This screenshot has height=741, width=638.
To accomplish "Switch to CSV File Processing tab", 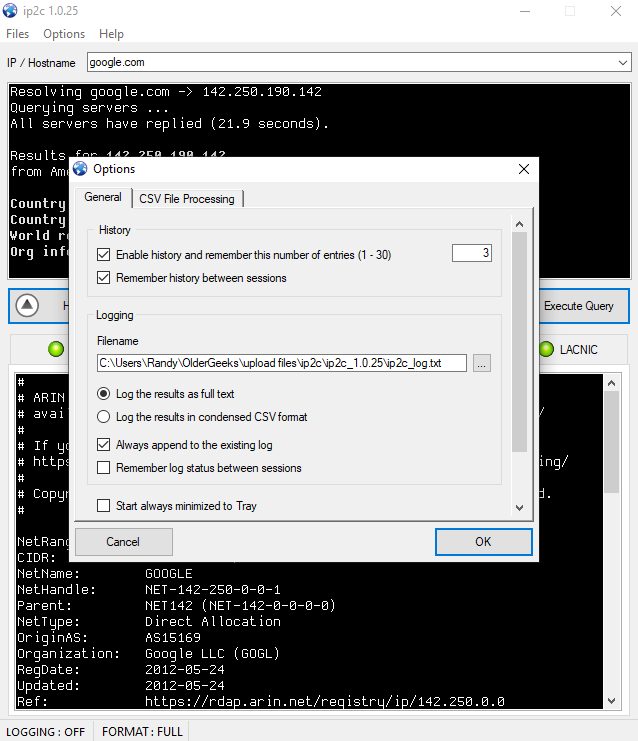I will point(187,199).
